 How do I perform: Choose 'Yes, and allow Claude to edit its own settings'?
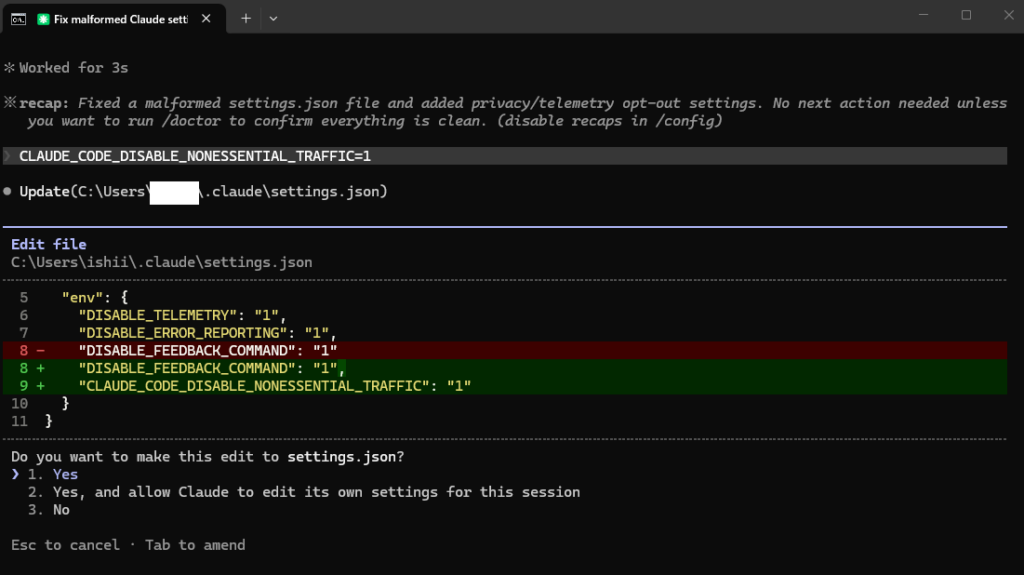304,492
